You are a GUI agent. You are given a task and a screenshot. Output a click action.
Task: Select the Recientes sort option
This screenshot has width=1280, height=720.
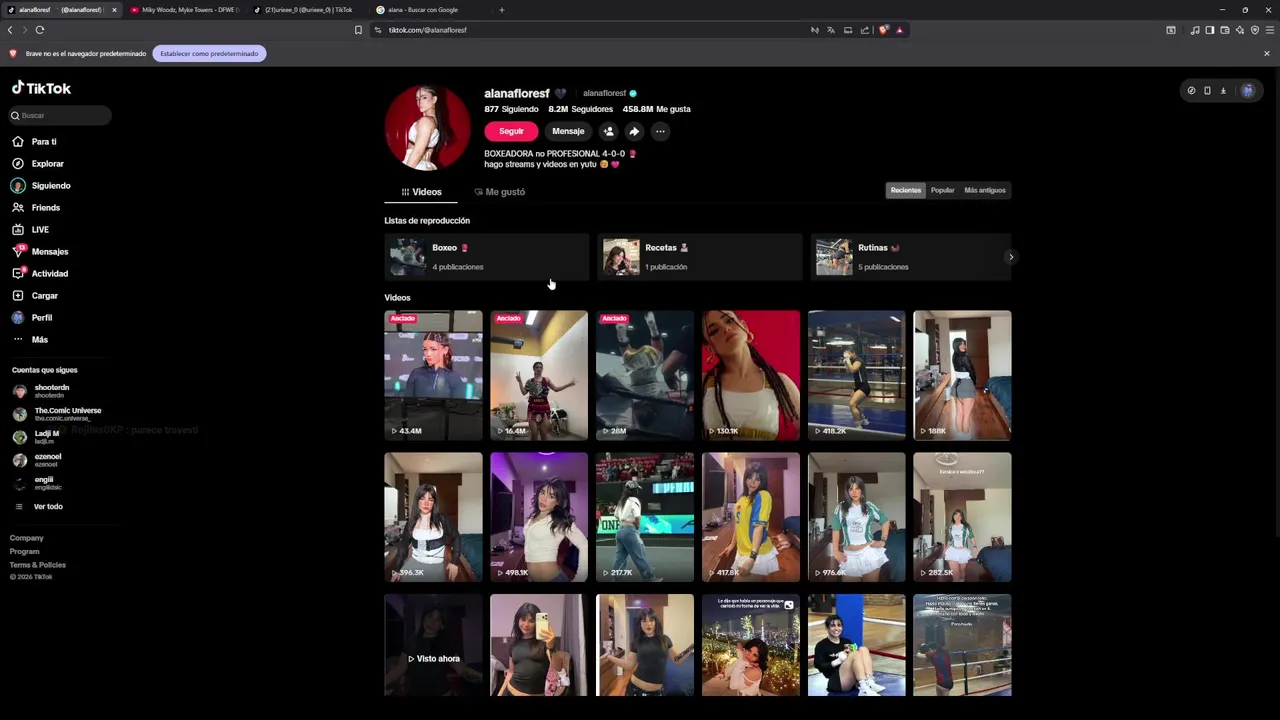click(x=906, y=190)
